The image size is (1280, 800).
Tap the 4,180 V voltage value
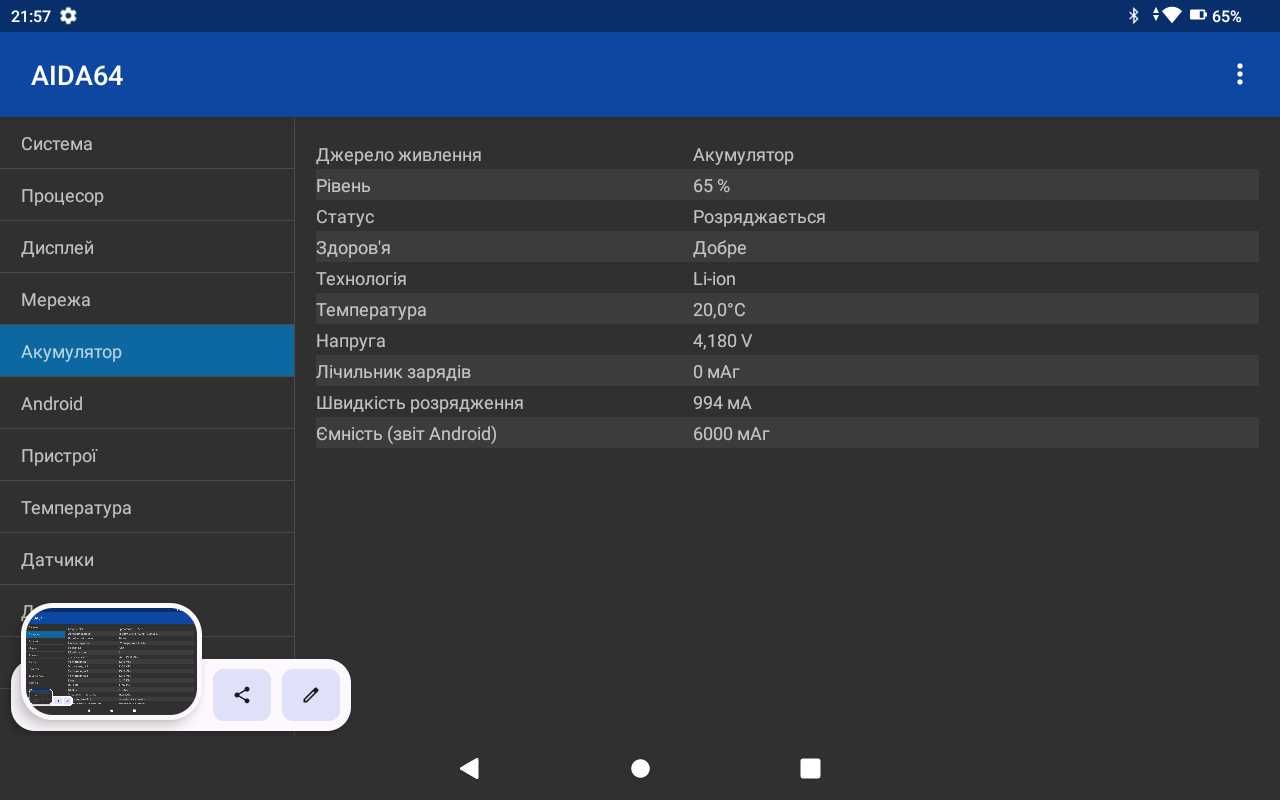(x=722, y=341)
